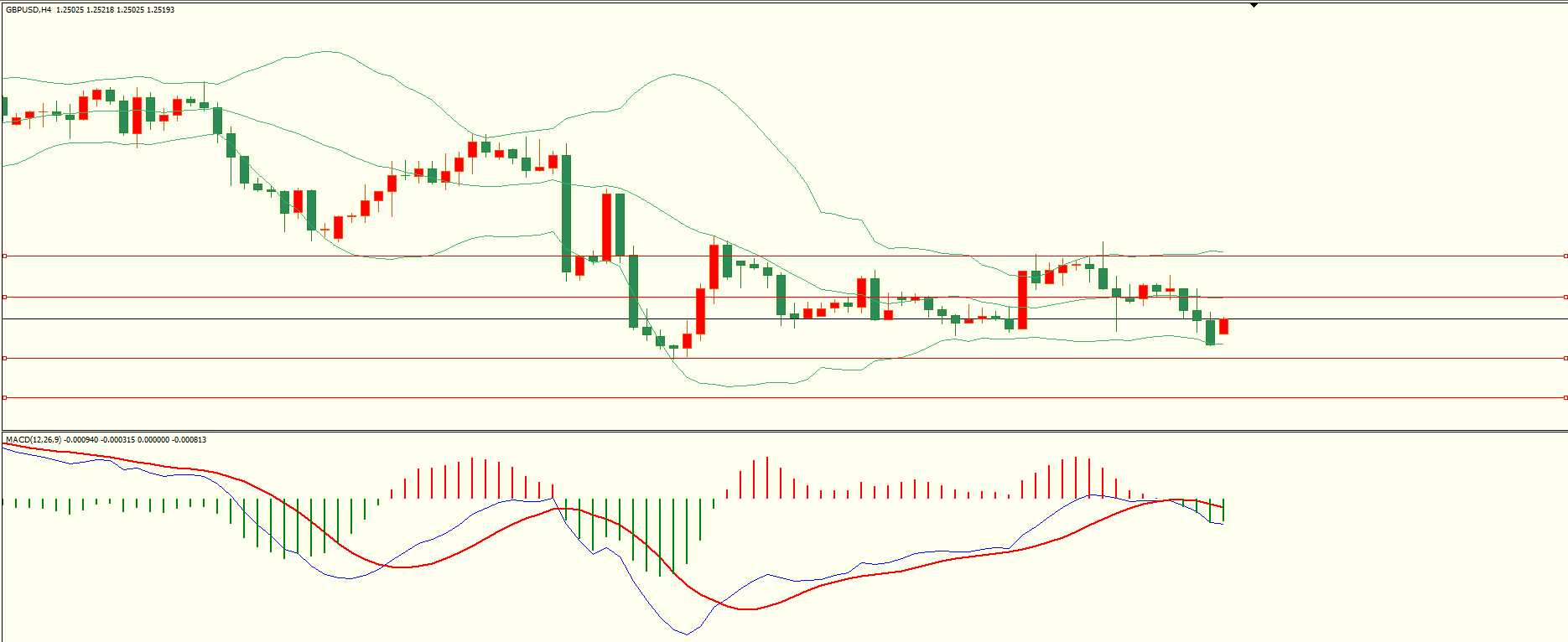Select the lower green horizontal line

(784, 358)
